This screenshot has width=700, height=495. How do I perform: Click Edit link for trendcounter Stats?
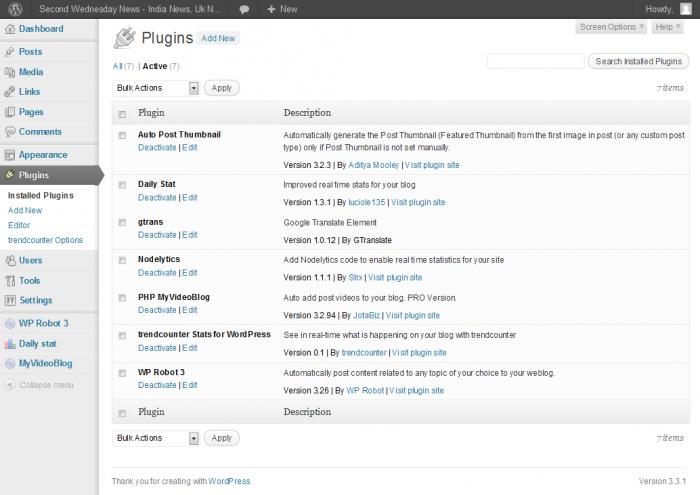[x=190, y=348]
